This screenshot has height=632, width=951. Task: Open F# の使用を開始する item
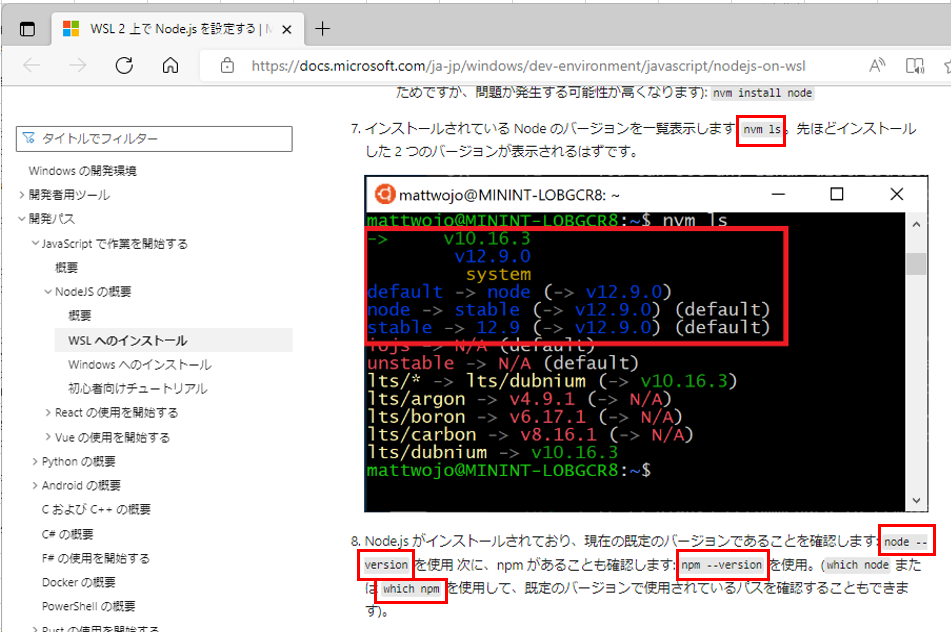coord(95,558)
